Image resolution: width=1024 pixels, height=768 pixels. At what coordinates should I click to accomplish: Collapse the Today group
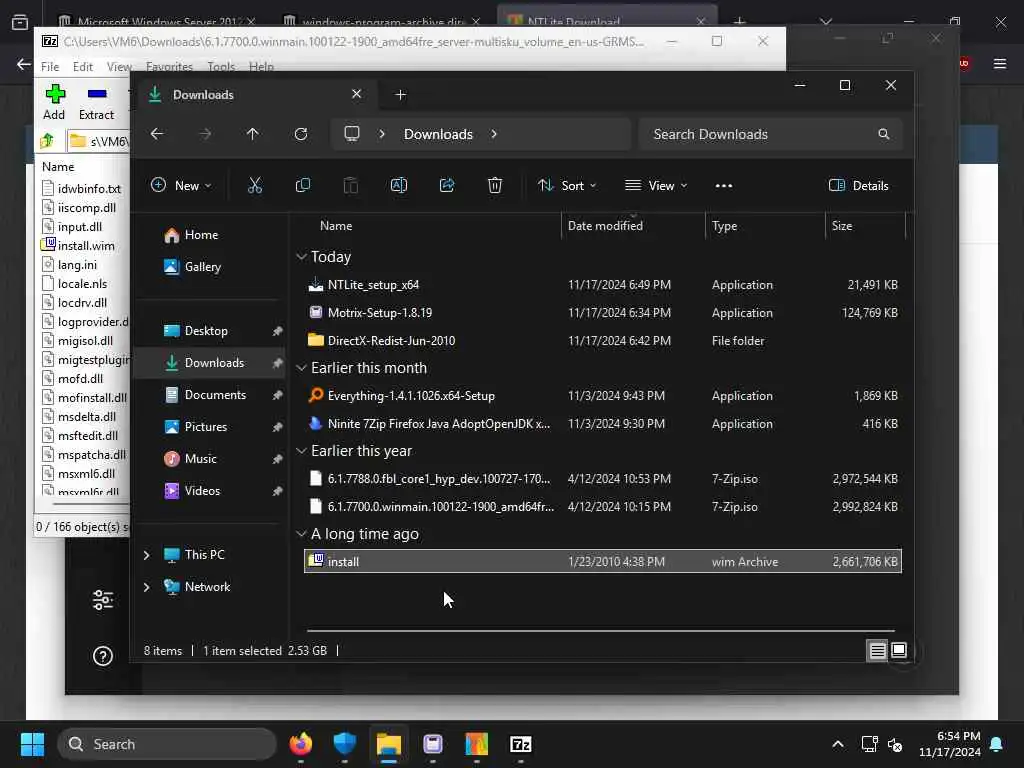coord(301,257)
